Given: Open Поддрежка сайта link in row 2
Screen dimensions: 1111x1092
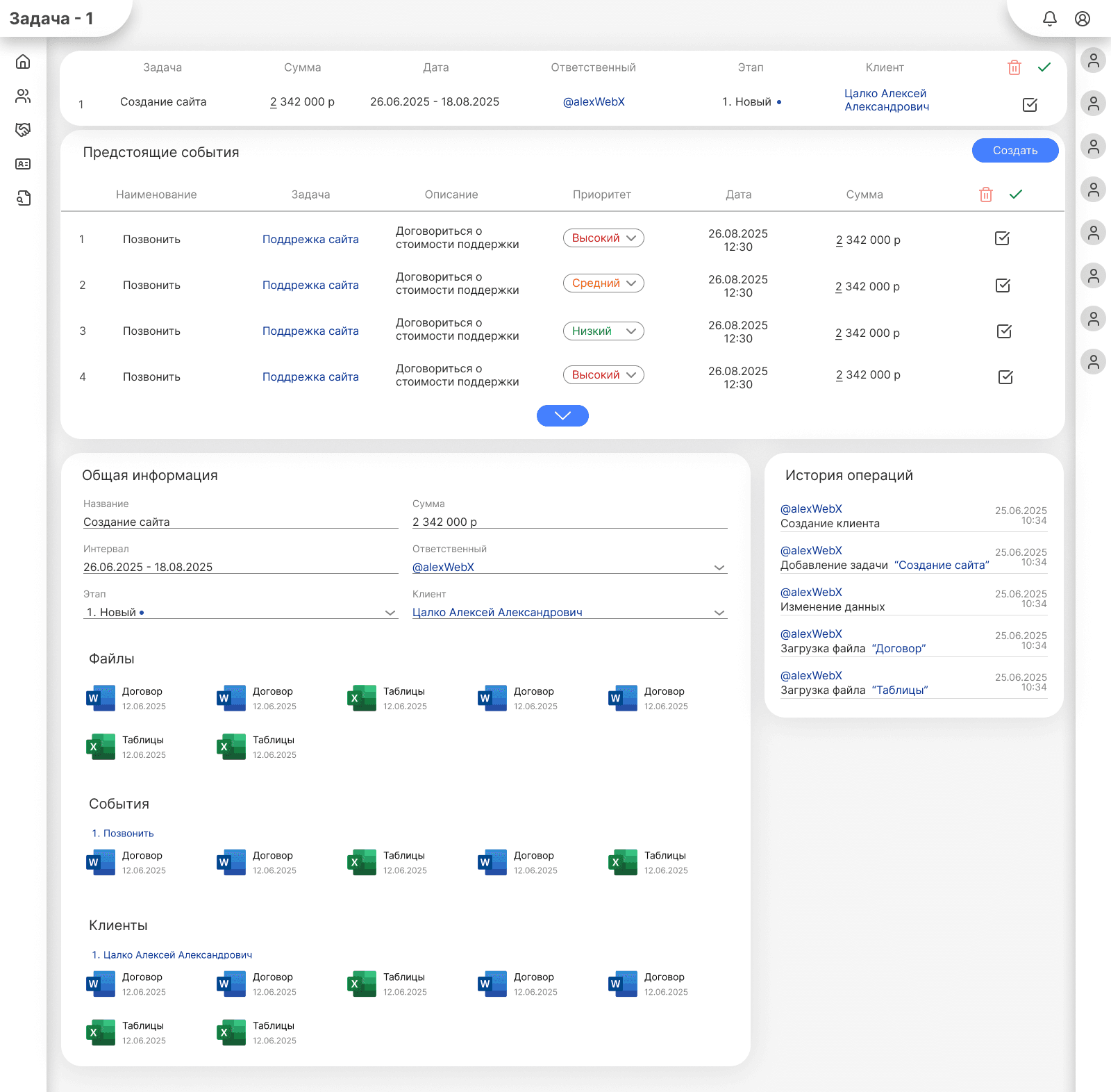Looking at the screenshot, I should [x=310, y=285].
